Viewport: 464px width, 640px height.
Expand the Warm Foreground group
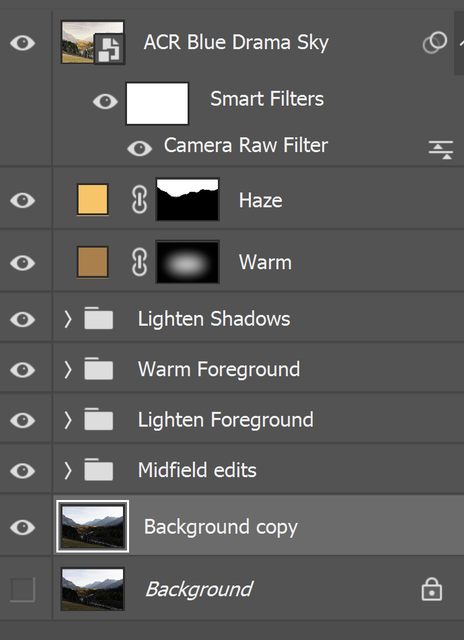[68, 370]
